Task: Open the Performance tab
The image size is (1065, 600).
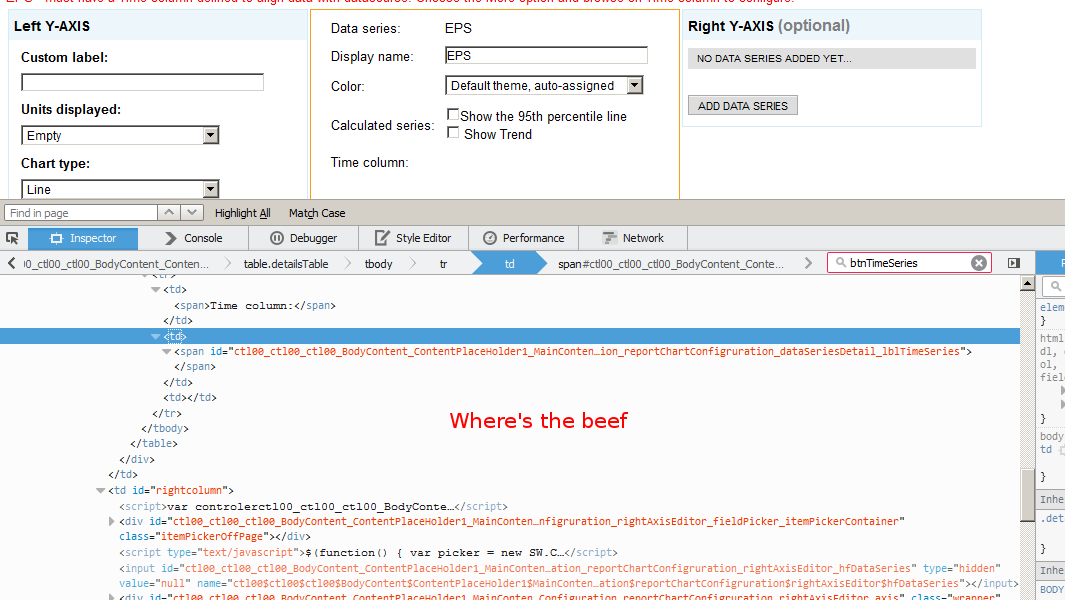Action: [x=524, y=239]
